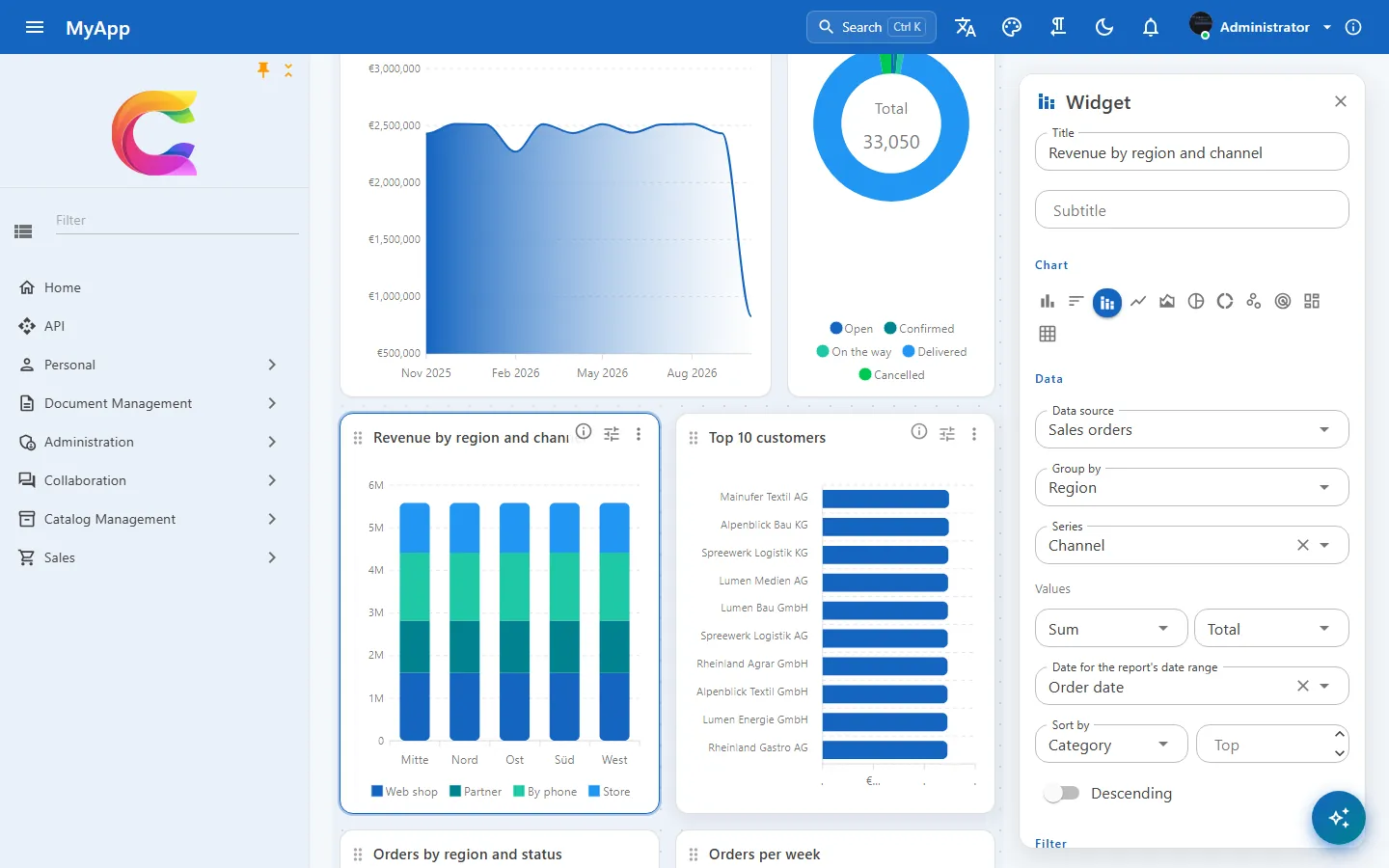This screenshot has height=868, width=1389.
Task: Enable the Descending sort switch
Action: 1062,793
